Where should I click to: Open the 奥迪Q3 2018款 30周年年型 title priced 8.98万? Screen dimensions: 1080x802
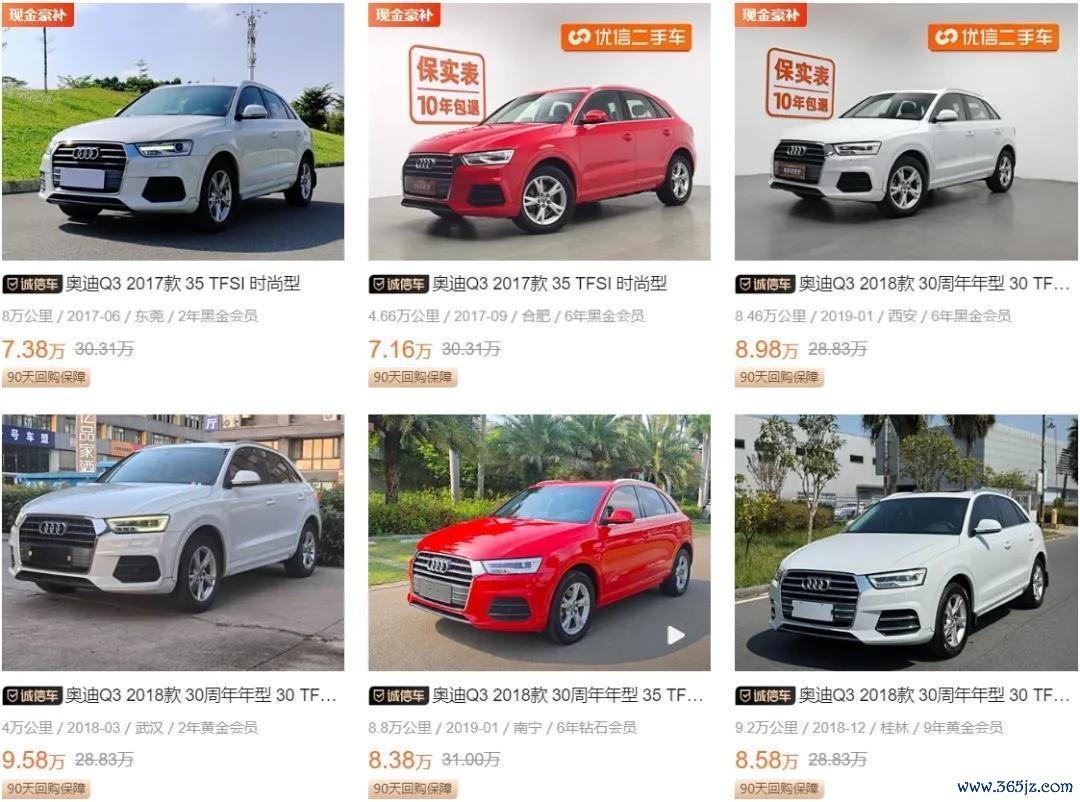coord(934,284)
